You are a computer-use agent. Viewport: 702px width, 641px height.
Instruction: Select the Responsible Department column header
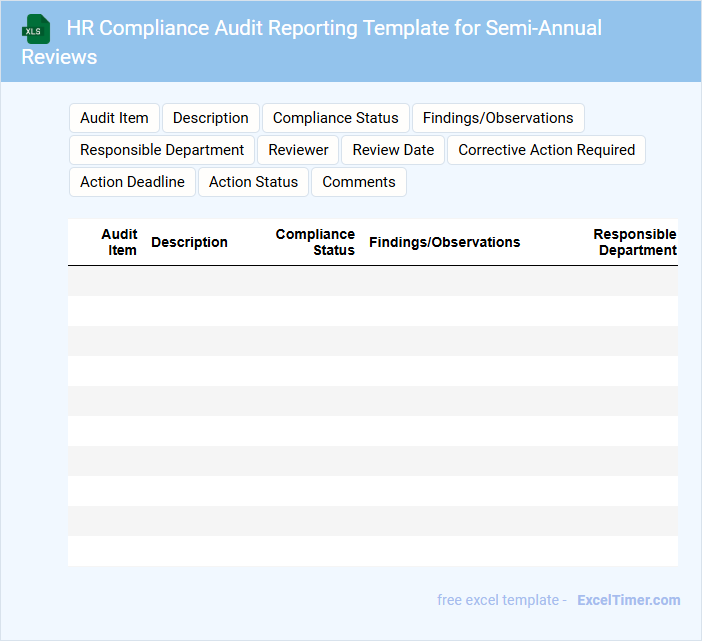(x=635, y=242)
